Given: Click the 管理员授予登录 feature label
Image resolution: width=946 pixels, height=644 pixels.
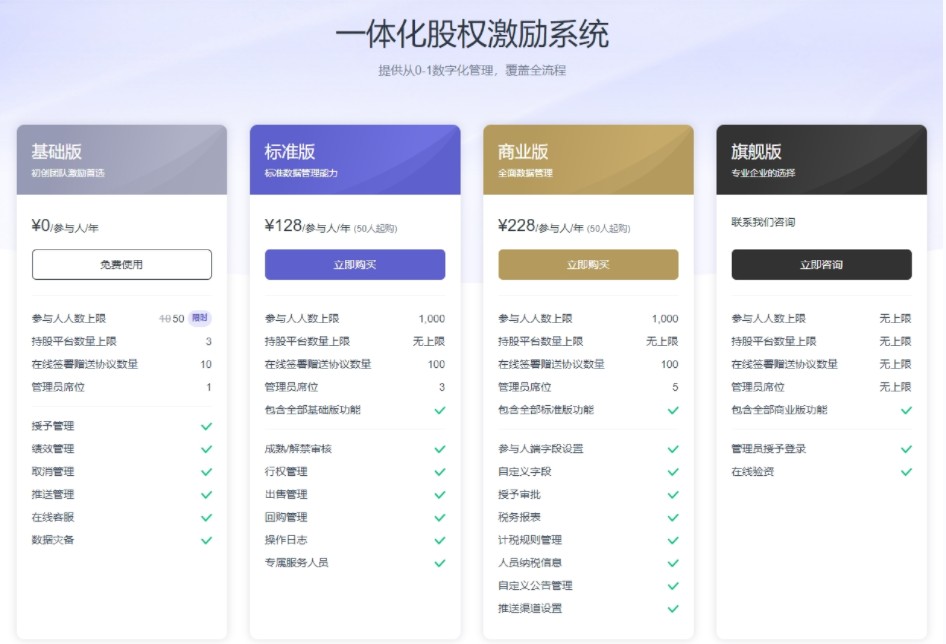Looking at the screenshot, I should point(769,449).
